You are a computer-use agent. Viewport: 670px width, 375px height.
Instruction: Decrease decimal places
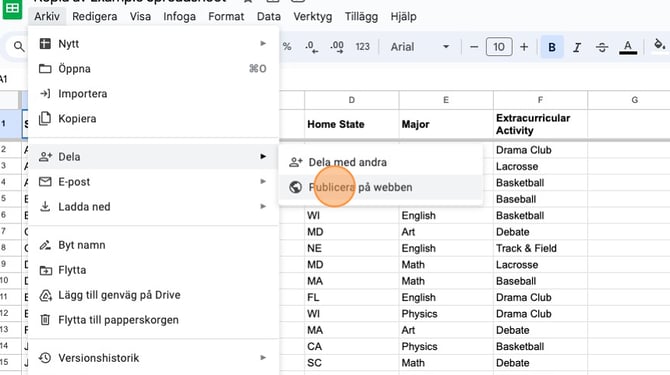pyautogui.click(x=311, y=47)
